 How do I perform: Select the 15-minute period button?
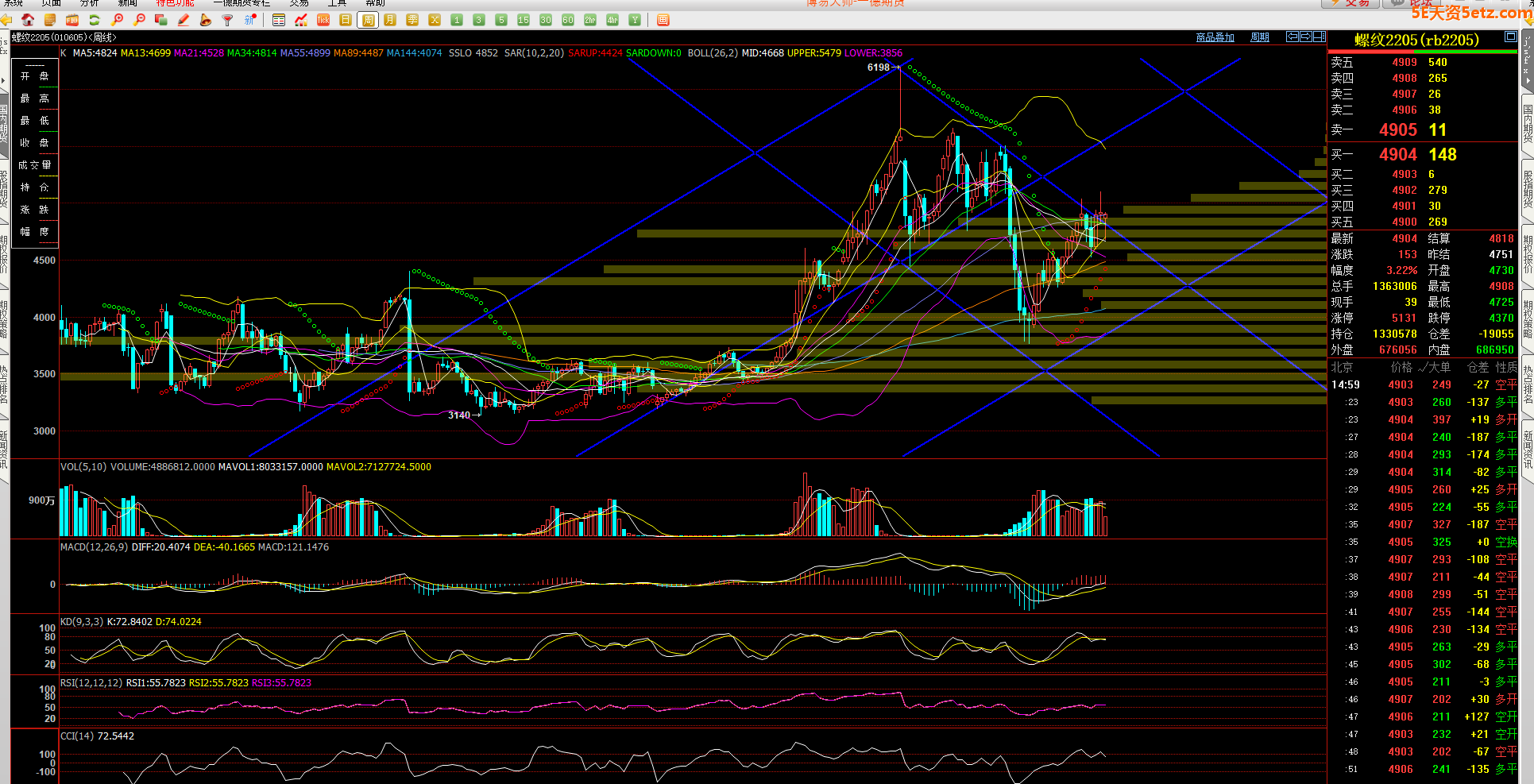click(x=524, y=20)
